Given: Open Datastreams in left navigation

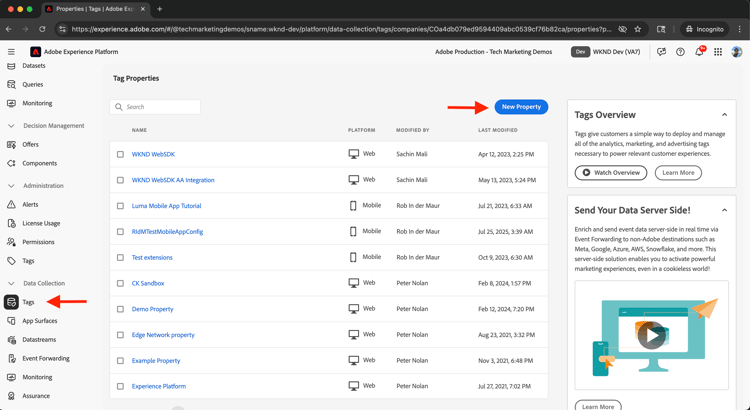Looking at the screenshot, I should pos(39,340).
